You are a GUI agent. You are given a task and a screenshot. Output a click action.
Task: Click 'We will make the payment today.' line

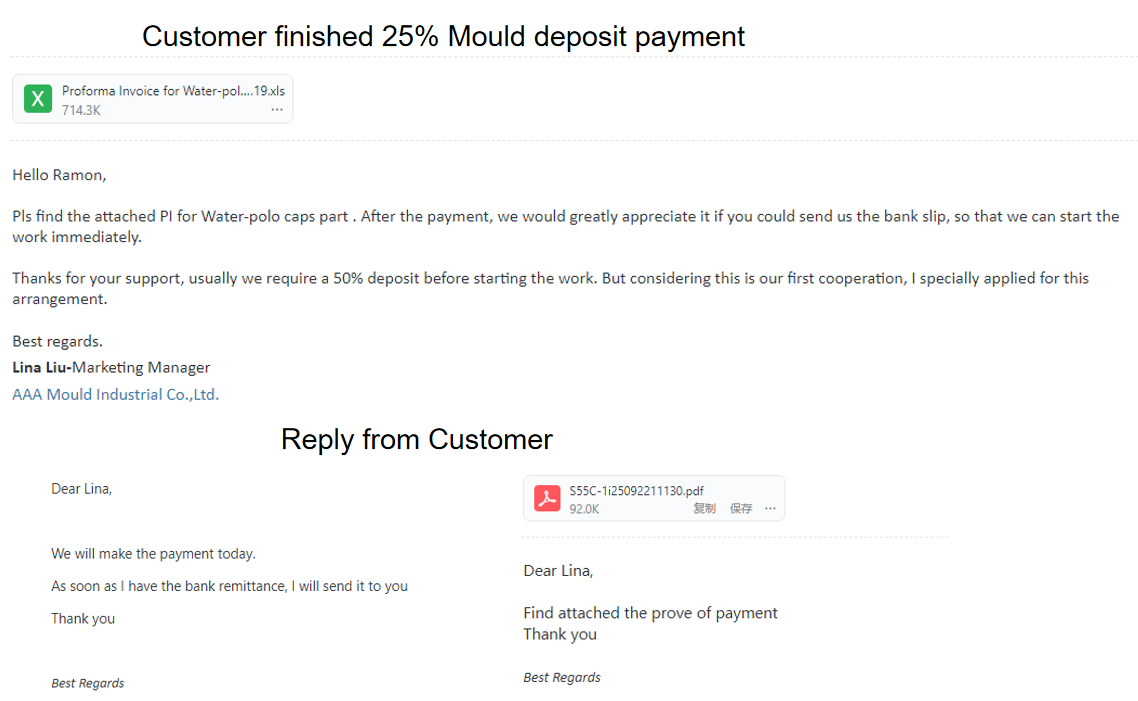tap(153, 553)
